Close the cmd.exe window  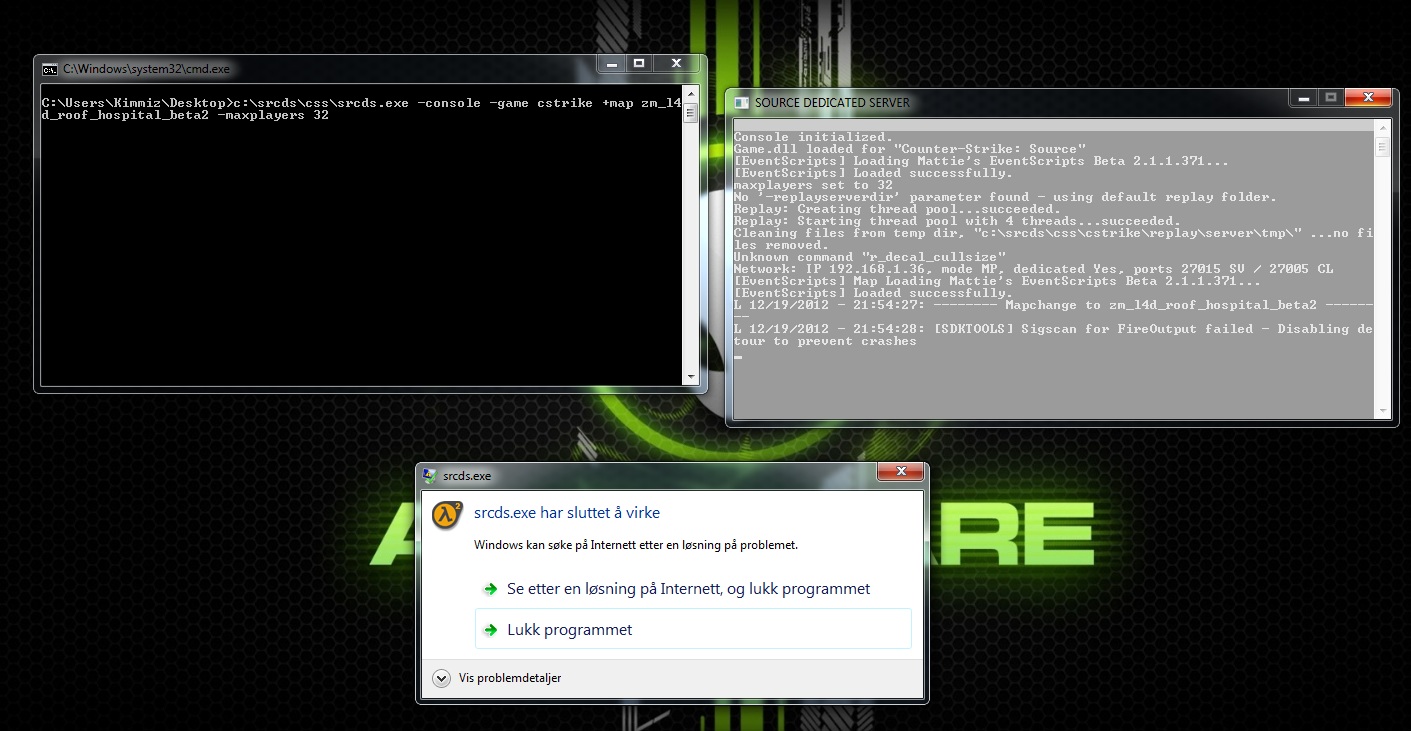[677, 63]
